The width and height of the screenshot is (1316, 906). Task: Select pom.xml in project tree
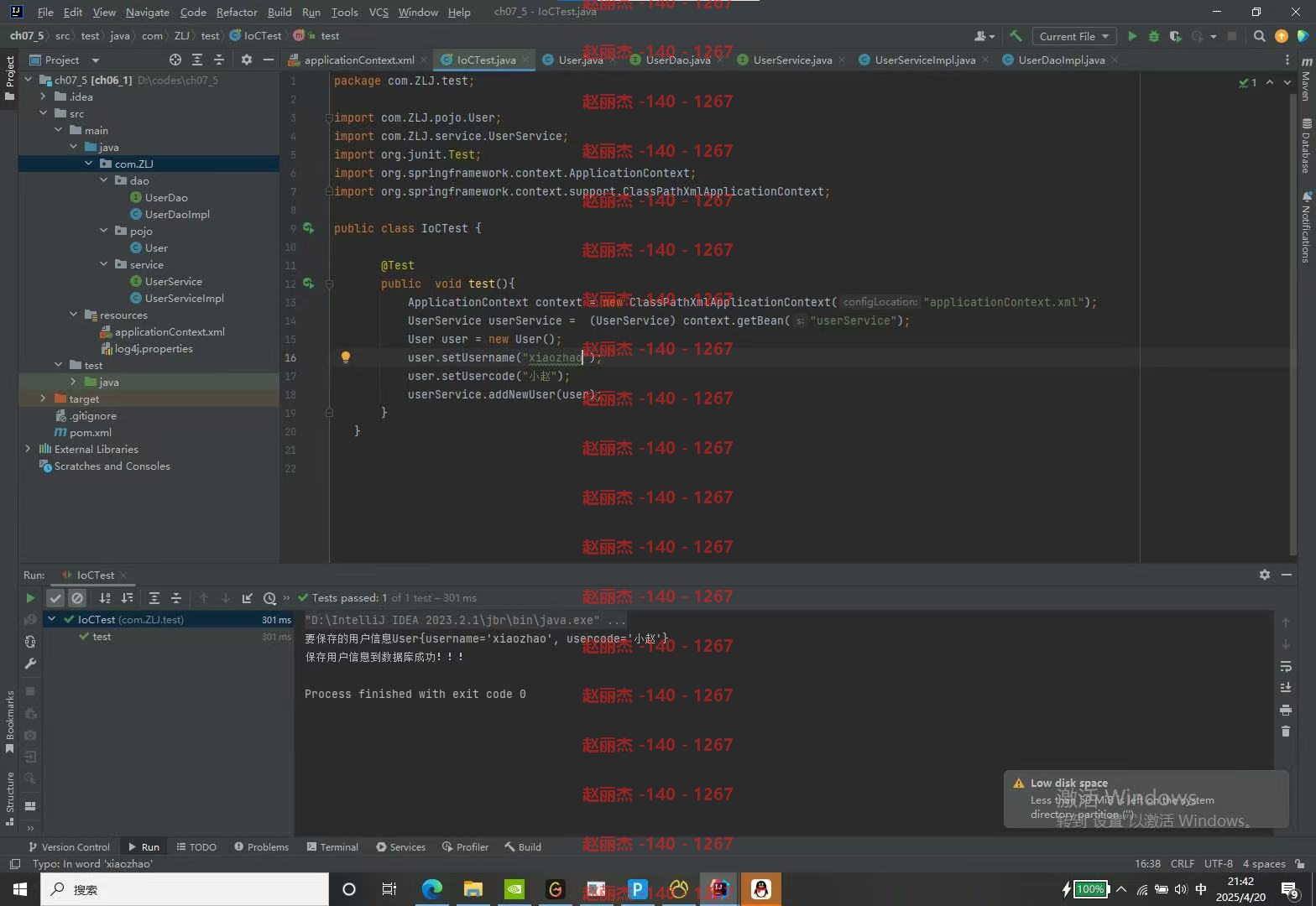pos(90,432)
